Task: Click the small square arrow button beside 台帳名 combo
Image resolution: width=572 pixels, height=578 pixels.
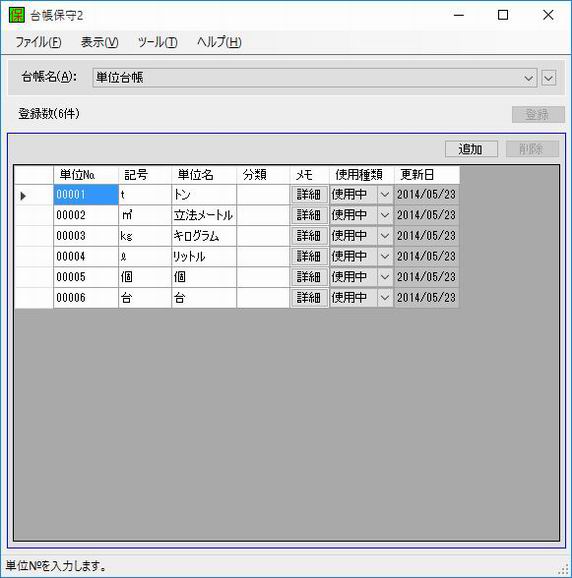Action: (x=548, y=78)
